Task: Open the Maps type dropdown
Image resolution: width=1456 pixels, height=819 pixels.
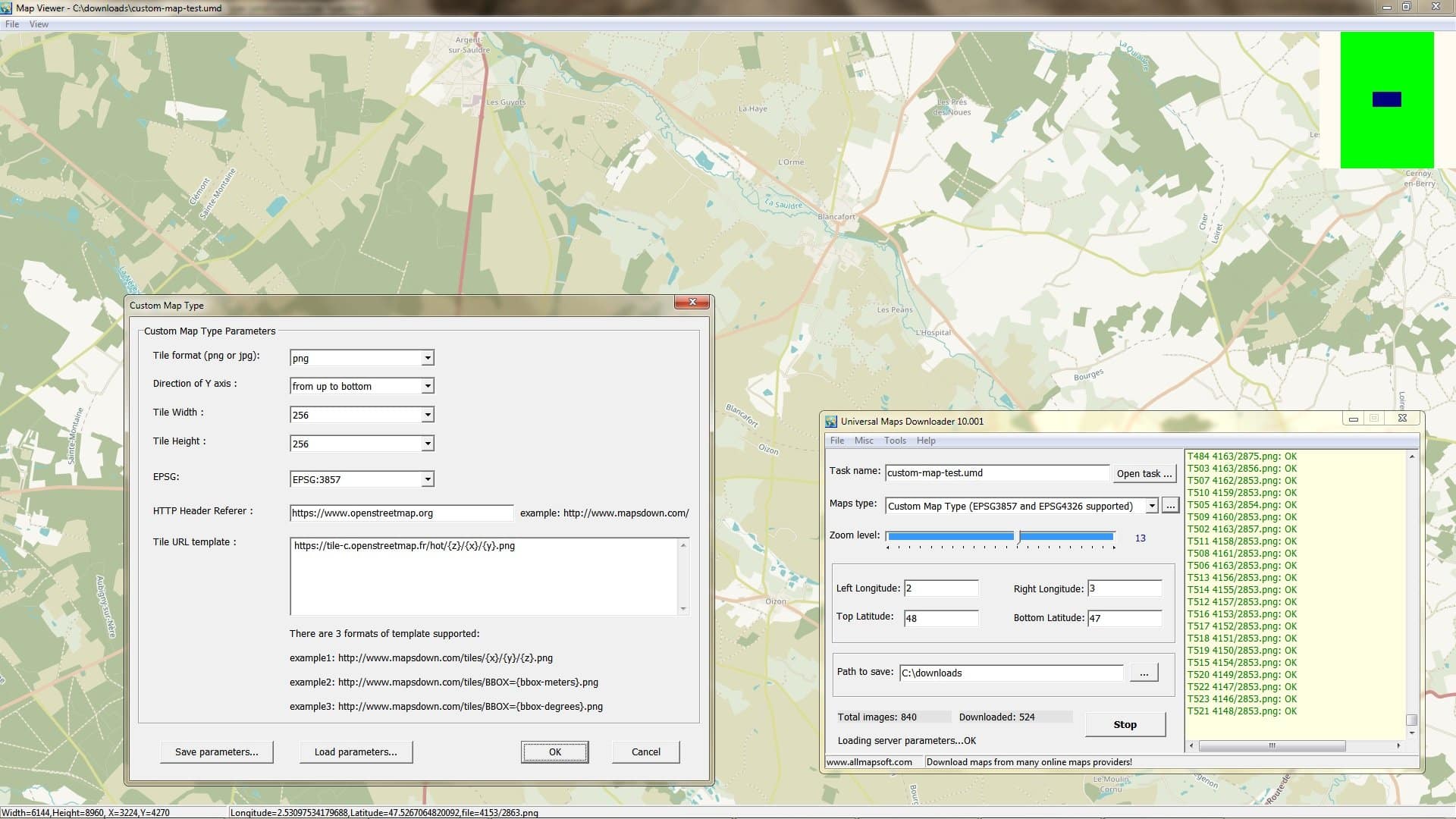Action: click(x=1151, y=505)
